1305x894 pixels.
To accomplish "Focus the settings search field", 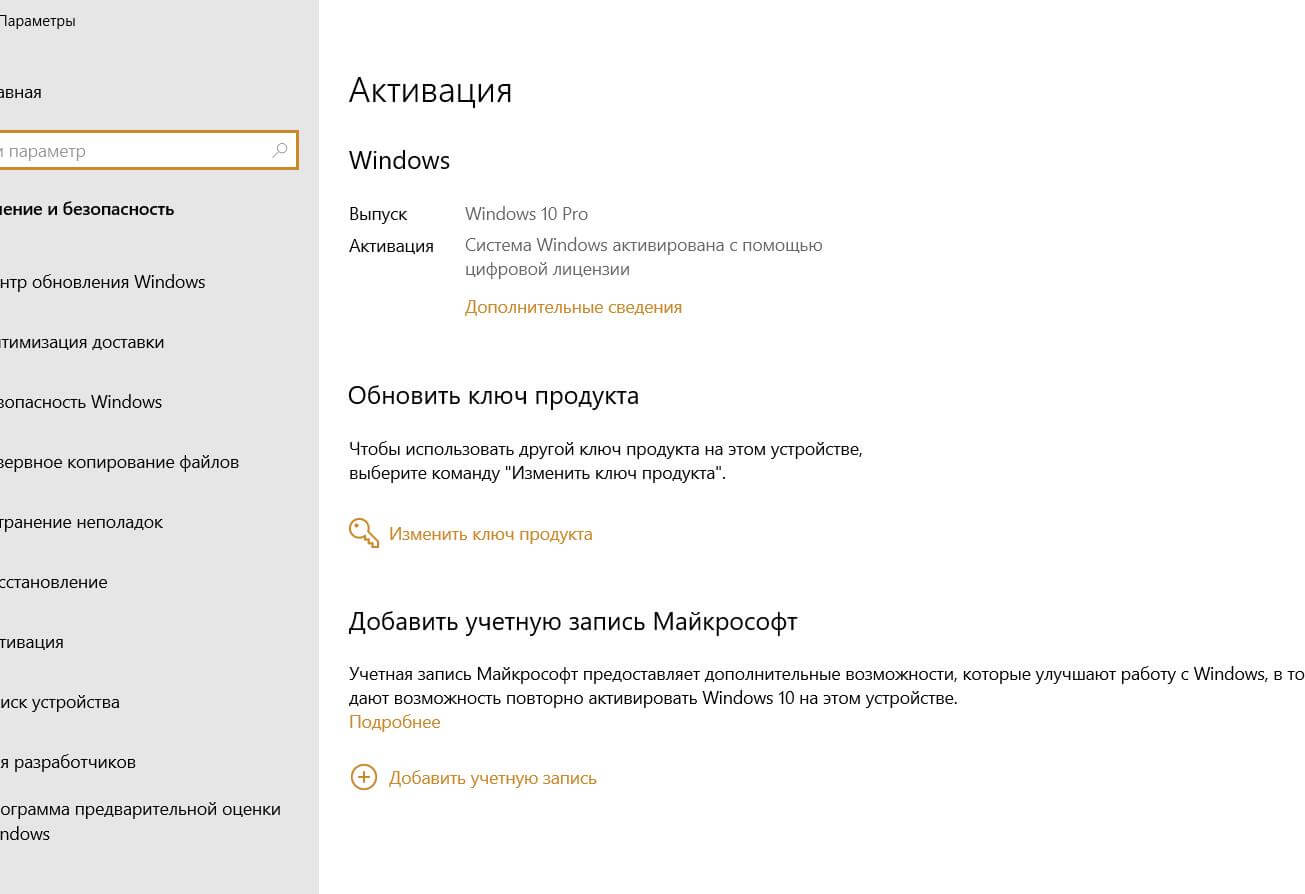I will [x=148, y=151].
